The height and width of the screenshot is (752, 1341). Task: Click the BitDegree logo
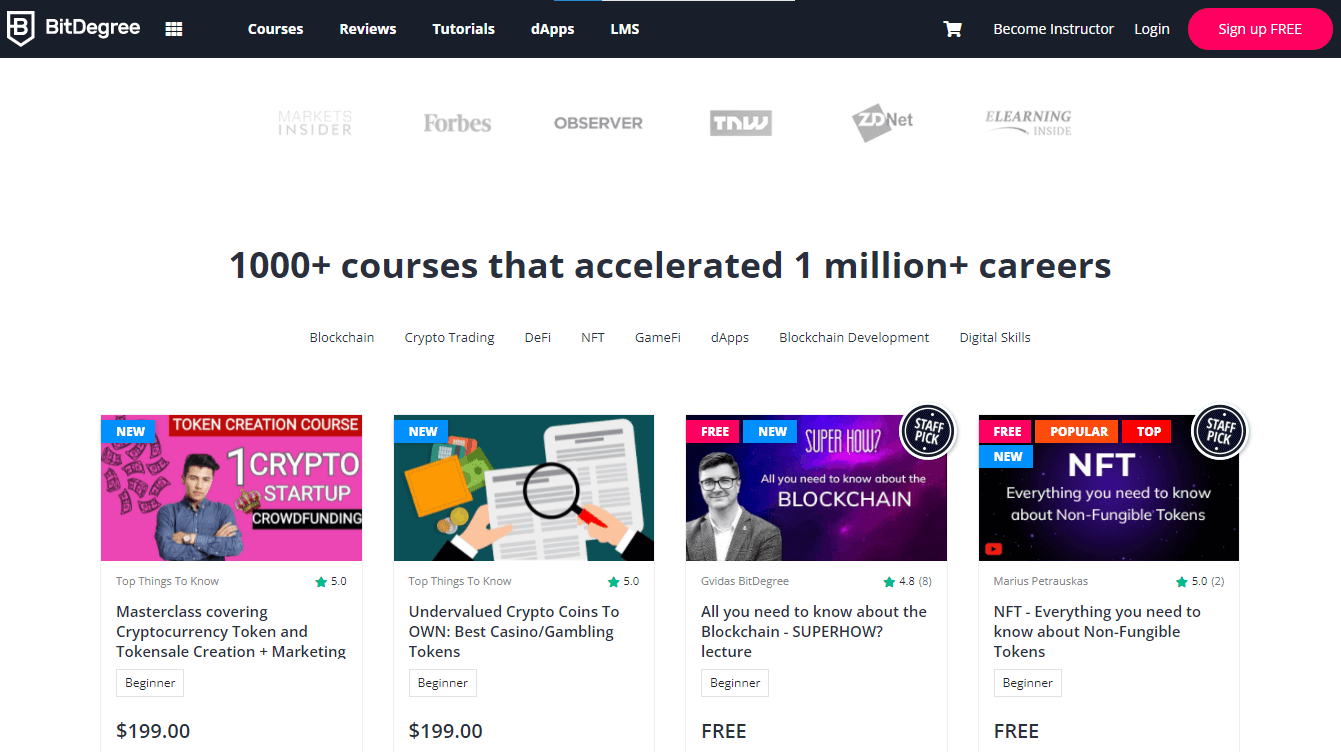pos(74,29)
